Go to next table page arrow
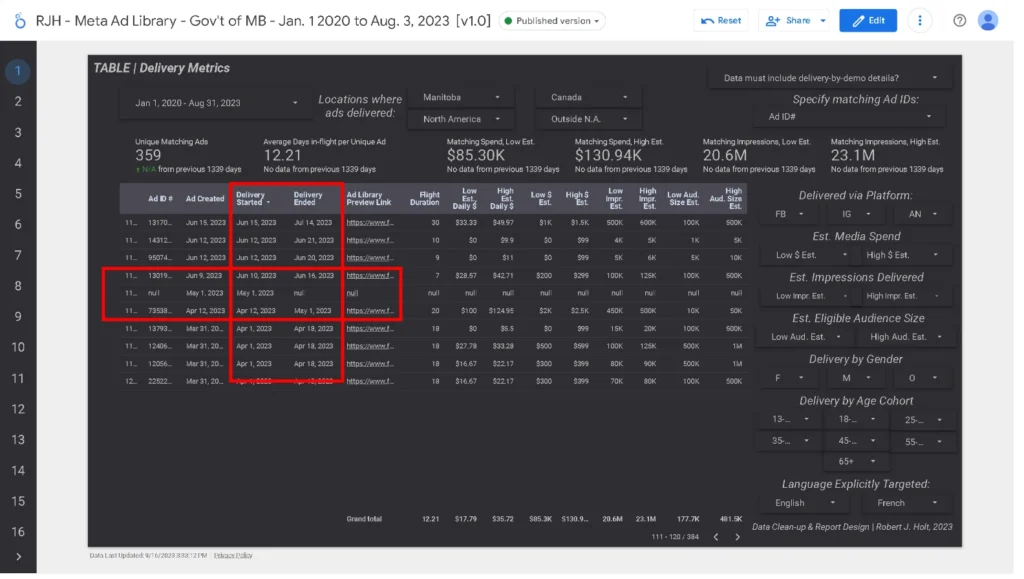1024x579 pixels. 738,537
